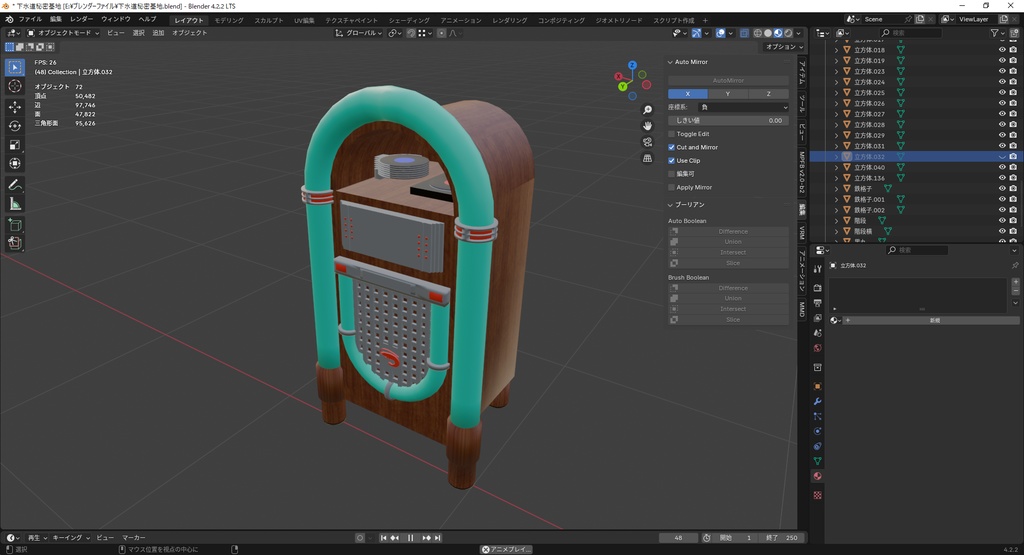The width and height of the screenshot is (1024, 555).
Task: Select the Select Box tool
Action: (14, 67)
